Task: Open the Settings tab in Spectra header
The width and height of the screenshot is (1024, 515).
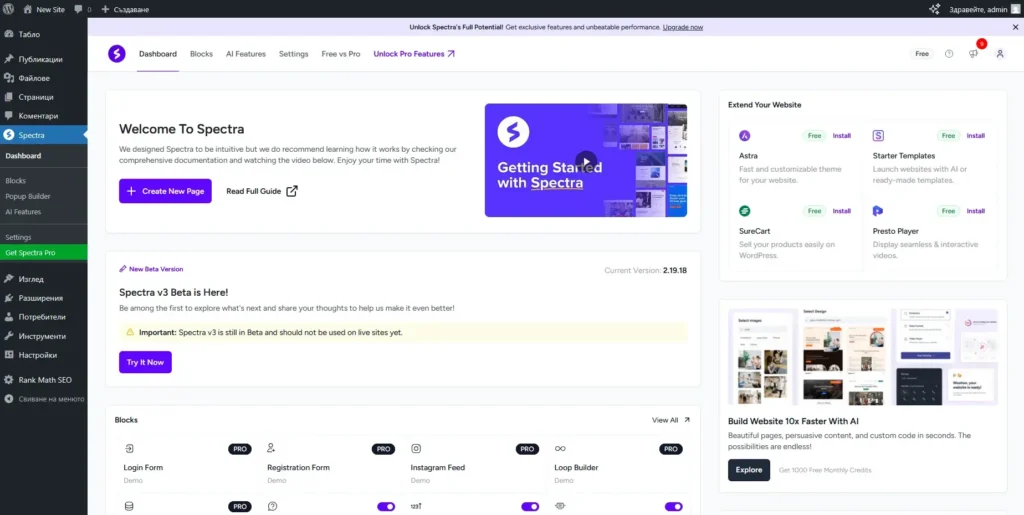Action: pyautogui.click(x=293, y=54)
